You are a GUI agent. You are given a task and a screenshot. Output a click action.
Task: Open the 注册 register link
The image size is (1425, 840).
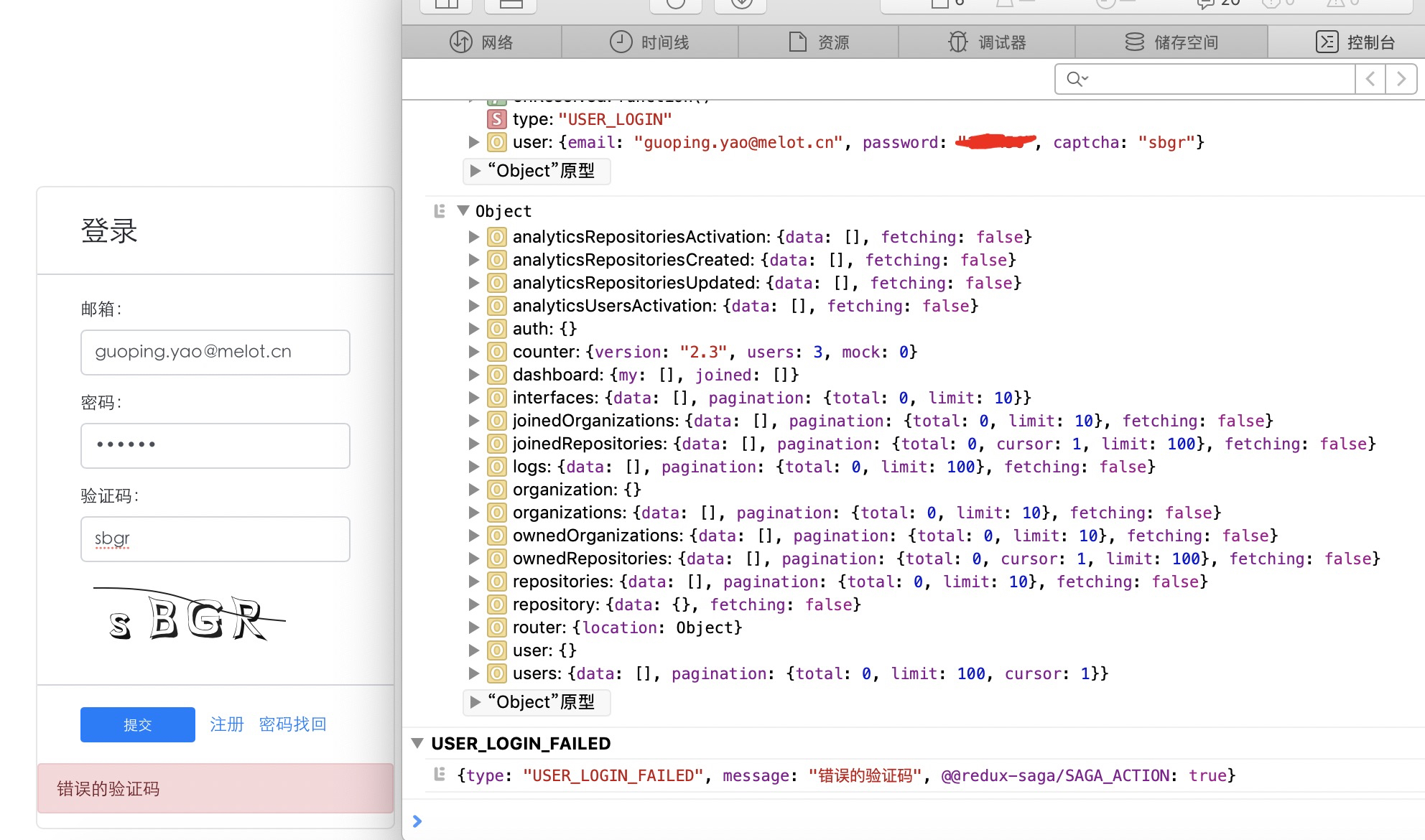[x=227, y=724]
